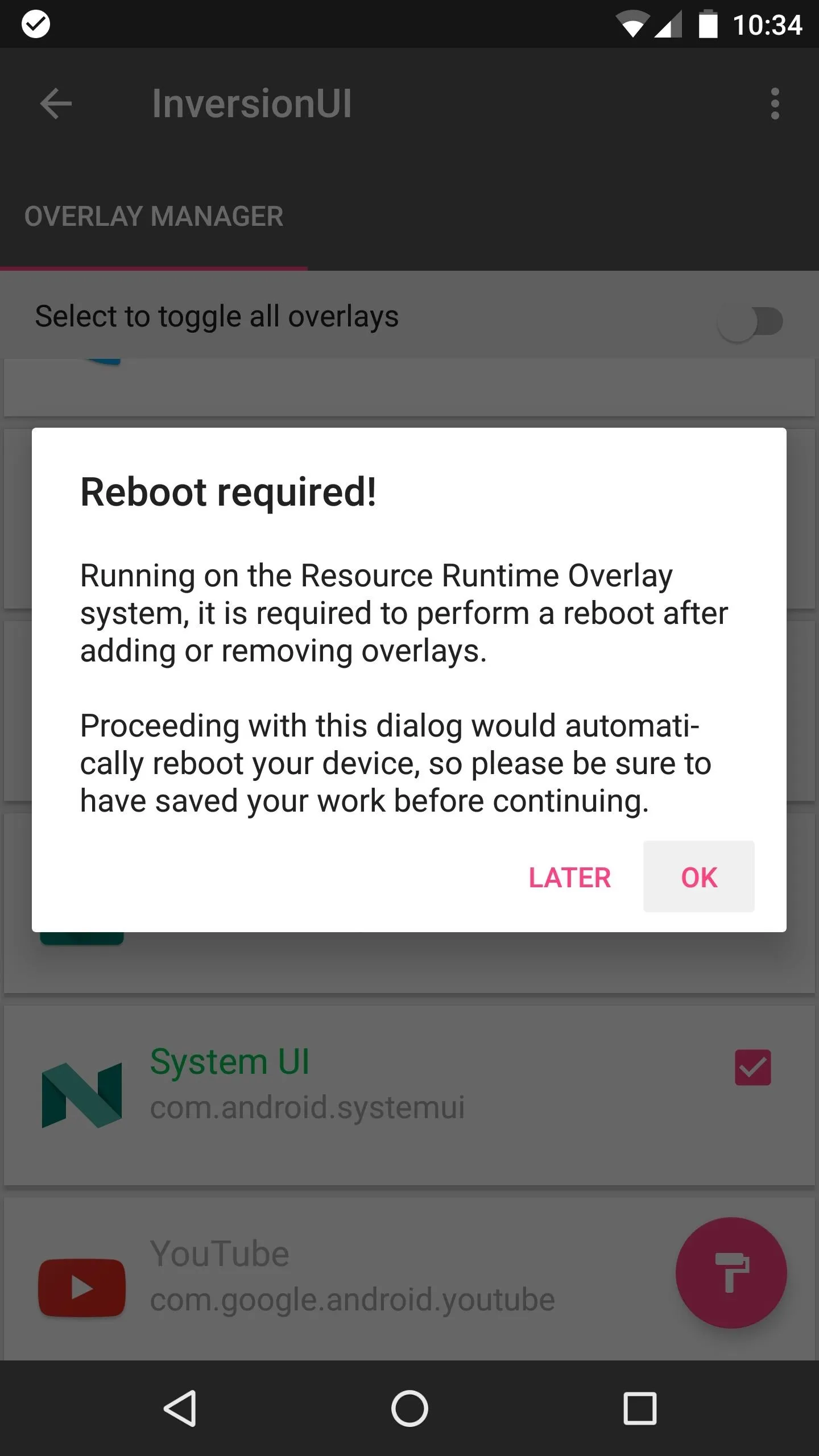Tap the InversionUI title text

(252, 104)
